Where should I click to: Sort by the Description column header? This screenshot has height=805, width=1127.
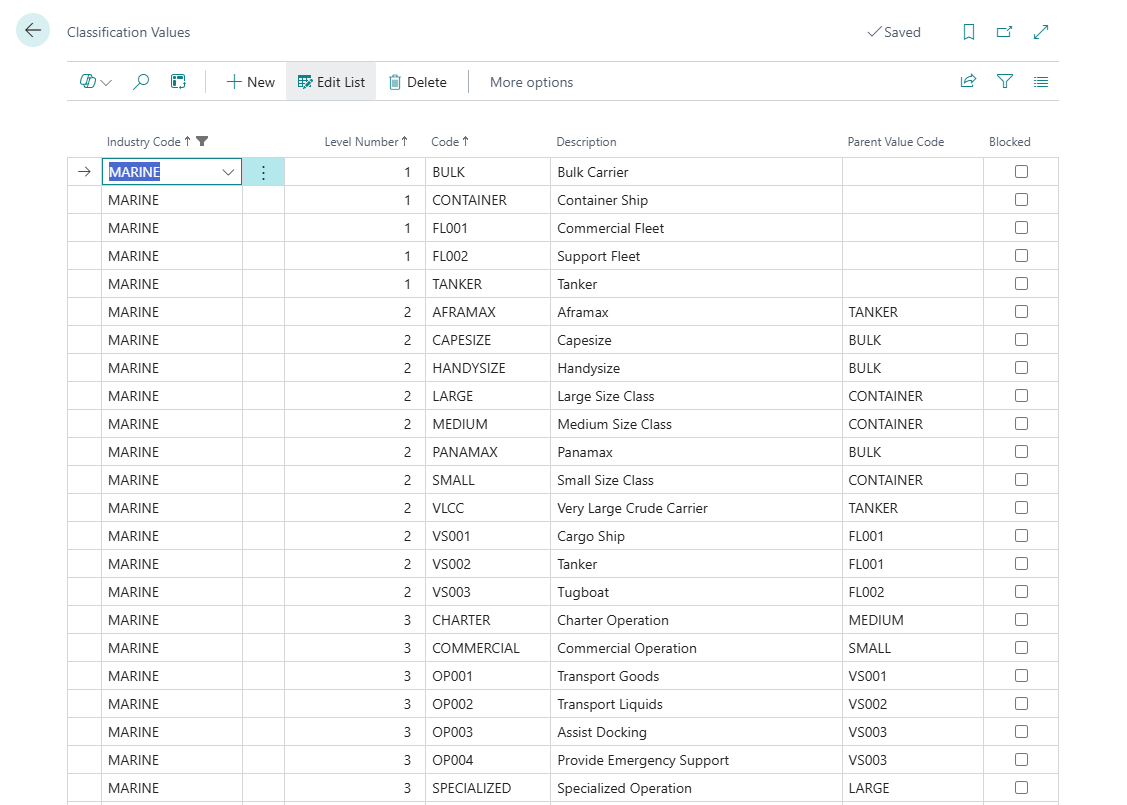[x=586, y=142]
